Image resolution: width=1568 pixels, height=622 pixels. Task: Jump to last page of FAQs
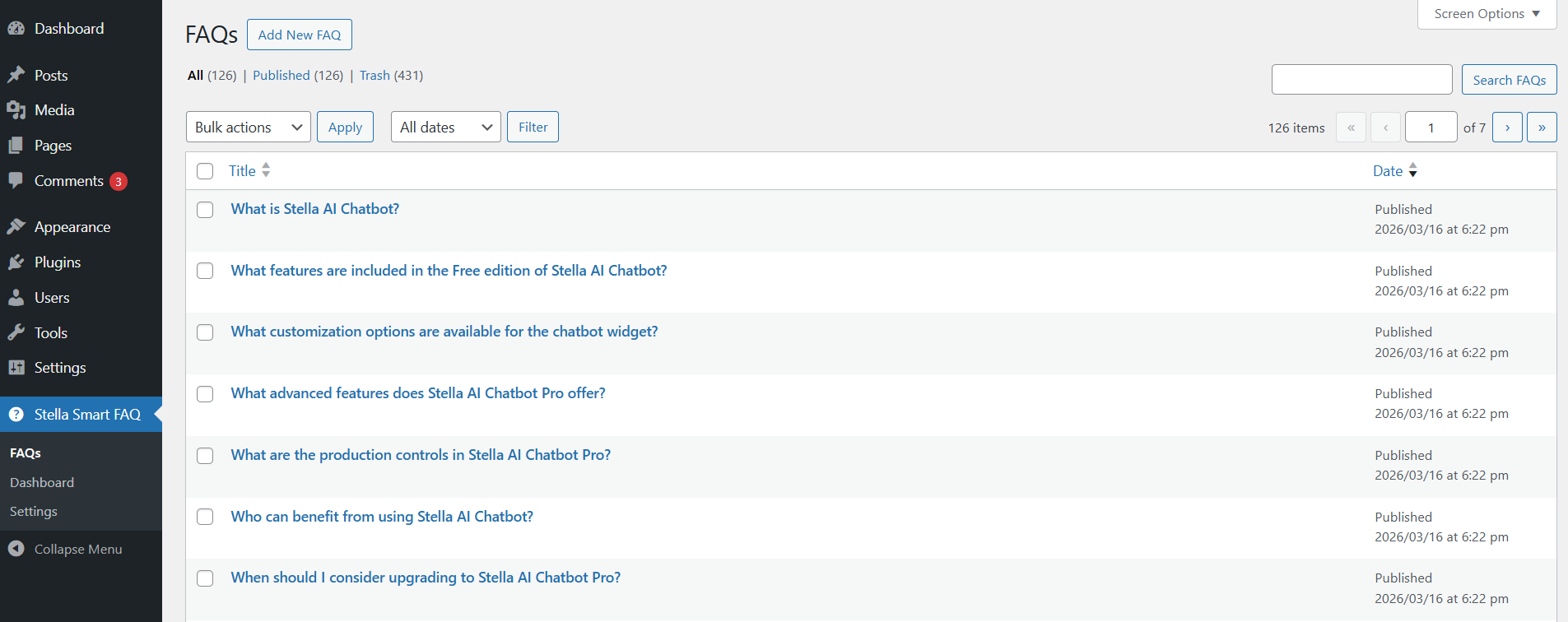pos(1542,128)
